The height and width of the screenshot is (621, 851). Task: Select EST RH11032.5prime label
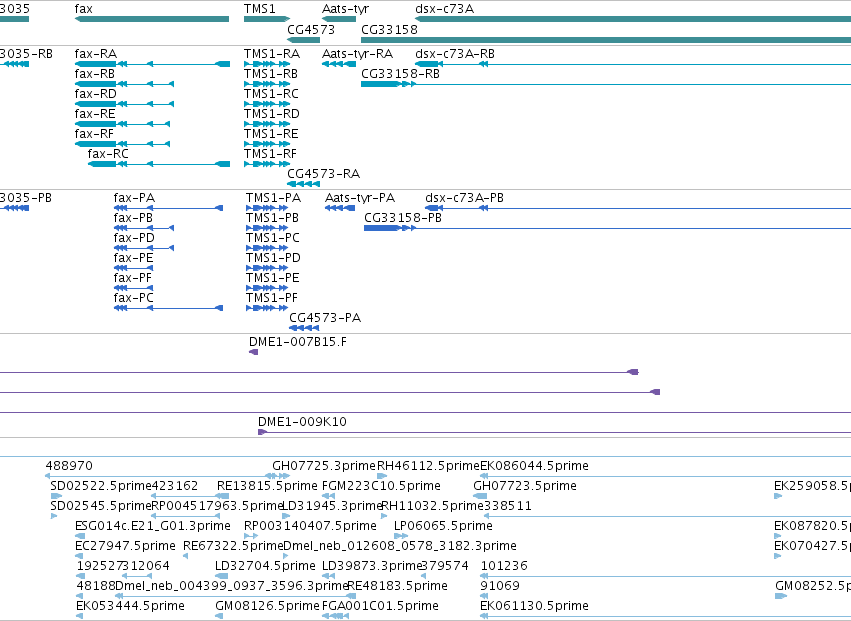click(433, 506)
